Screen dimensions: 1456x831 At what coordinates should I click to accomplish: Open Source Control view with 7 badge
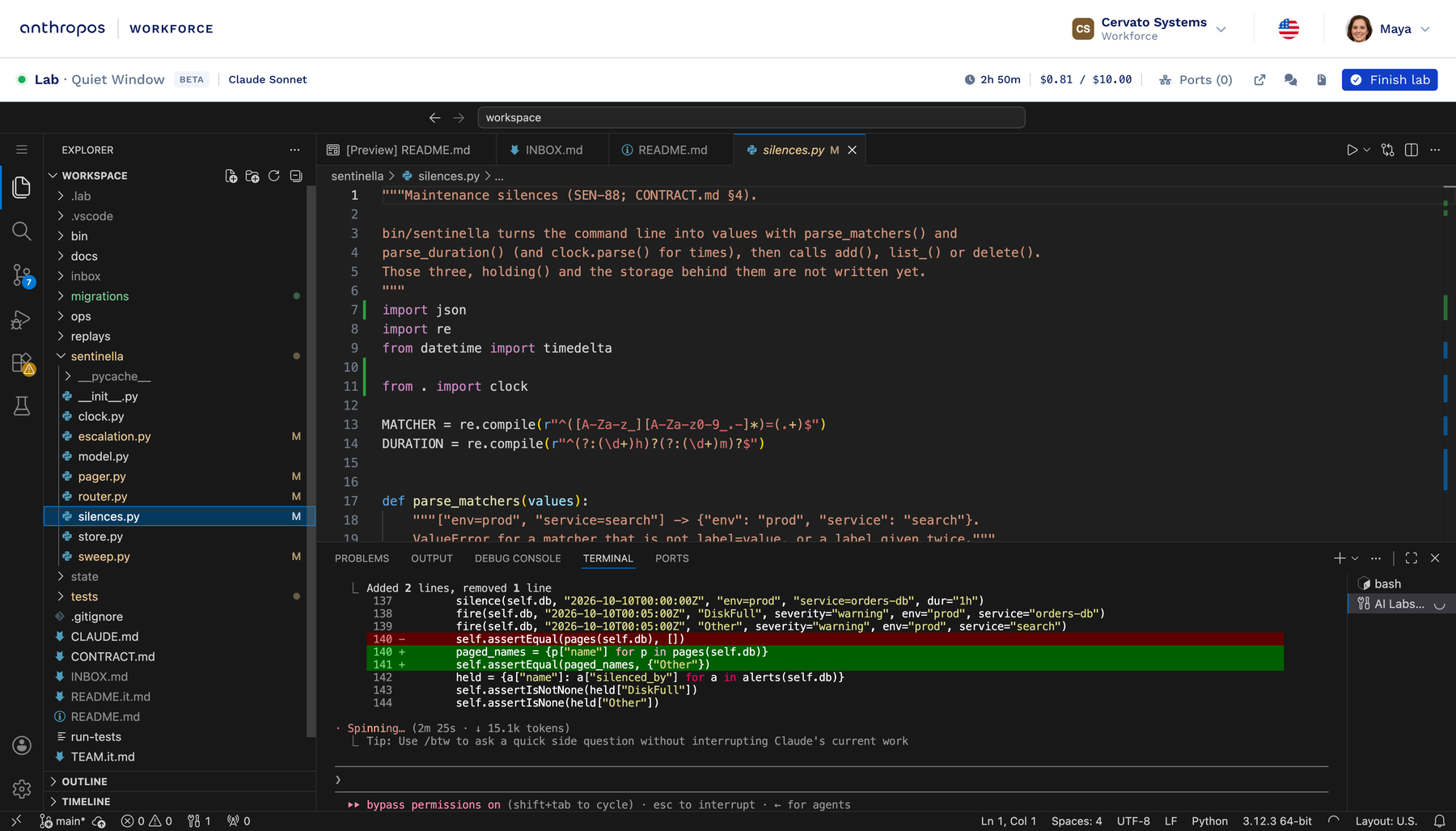pos(22,276)
